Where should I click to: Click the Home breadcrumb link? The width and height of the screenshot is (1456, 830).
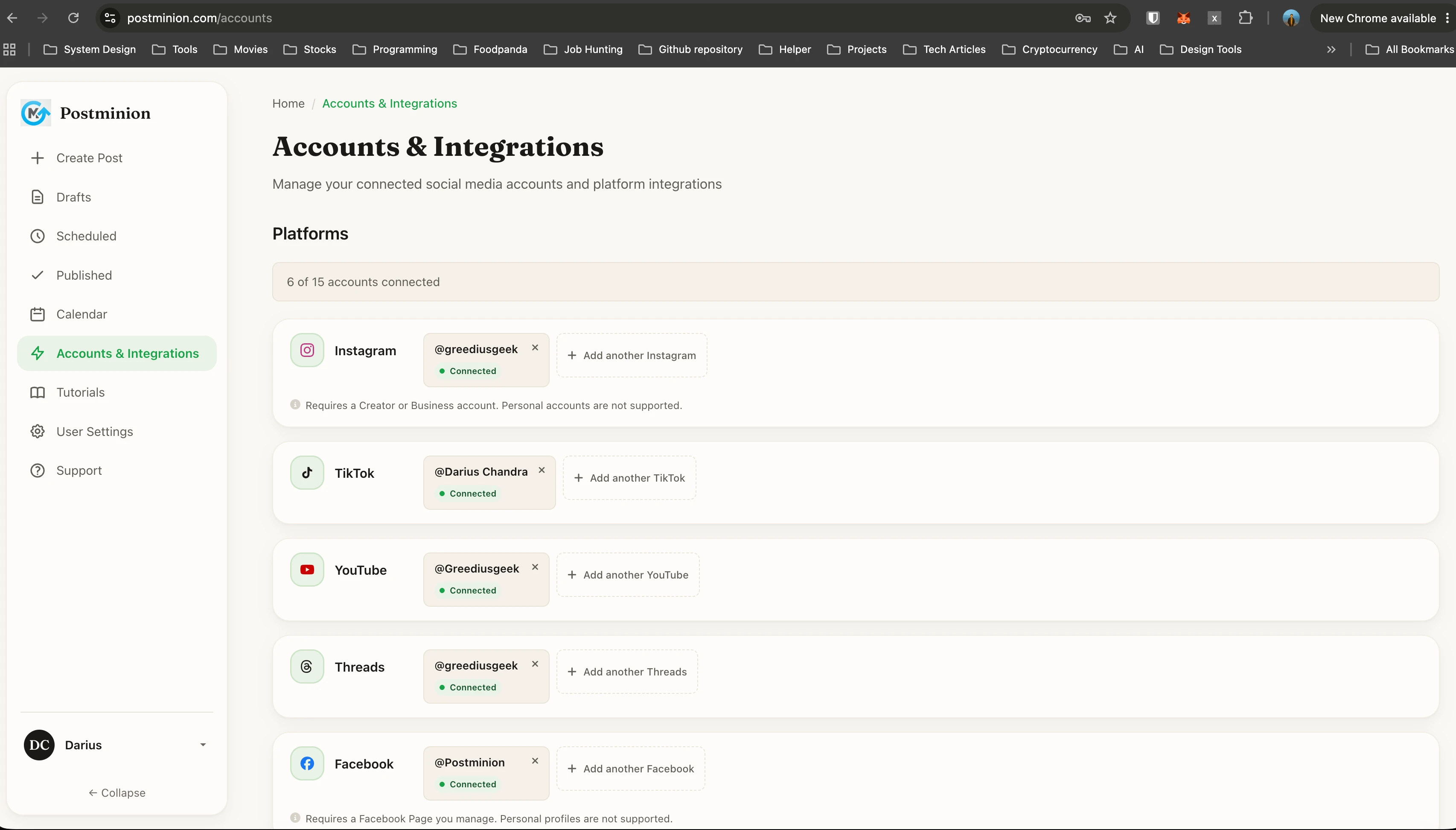pyautogui.click(x=288, y=103)
